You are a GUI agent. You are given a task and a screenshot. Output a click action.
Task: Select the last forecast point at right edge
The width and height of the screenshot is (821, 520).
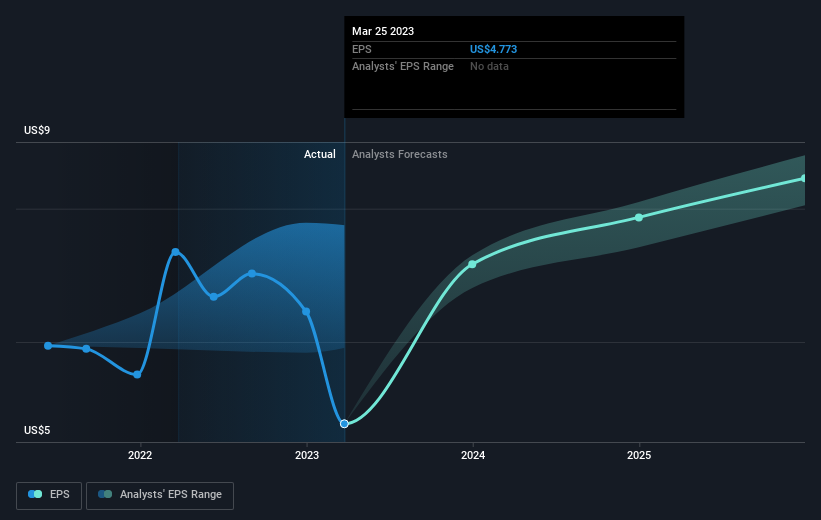point(803,179)
